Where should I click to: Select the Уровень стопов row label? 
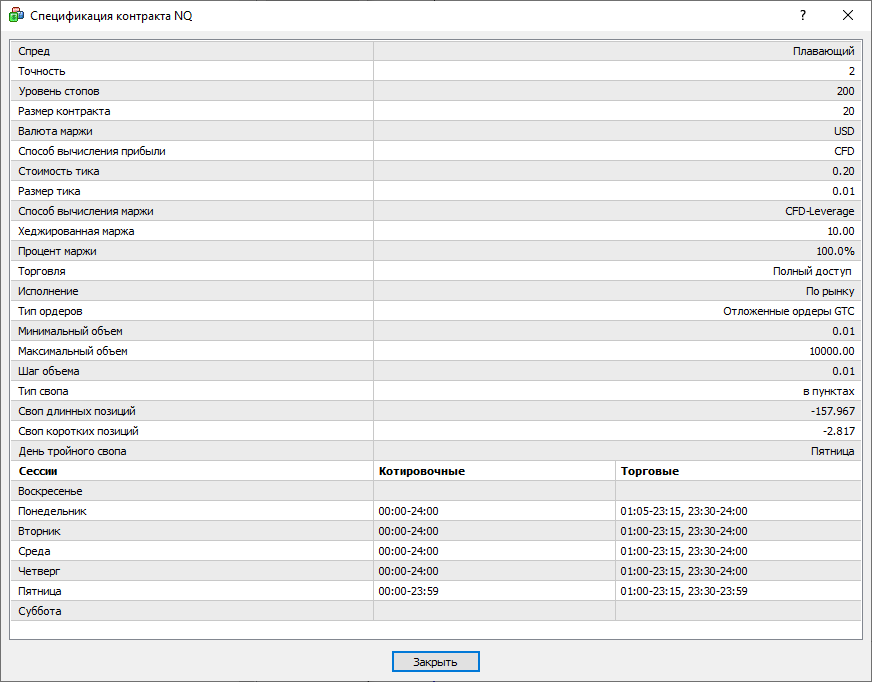(58, 91)
